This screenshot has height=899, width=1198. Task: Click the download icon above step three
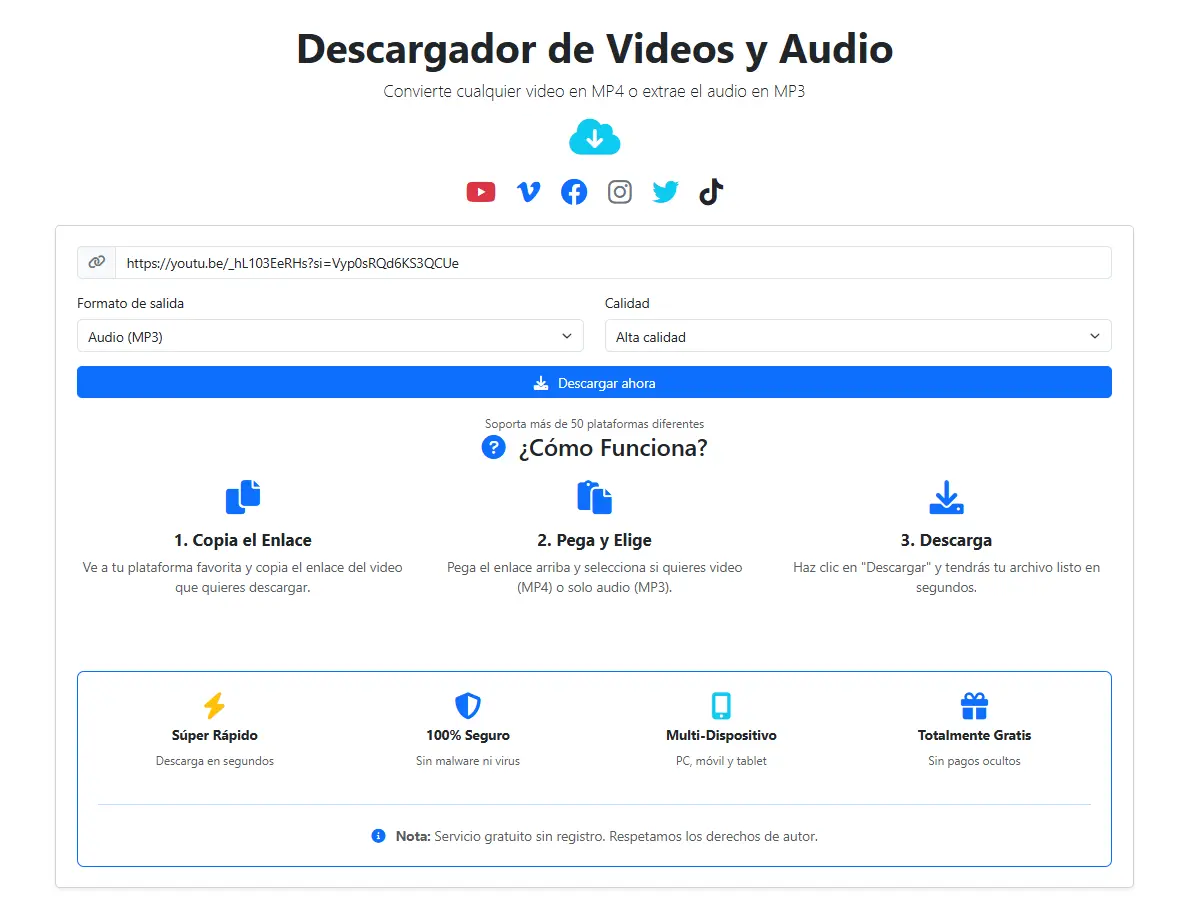pyautogui.click(x=947, y=496)
